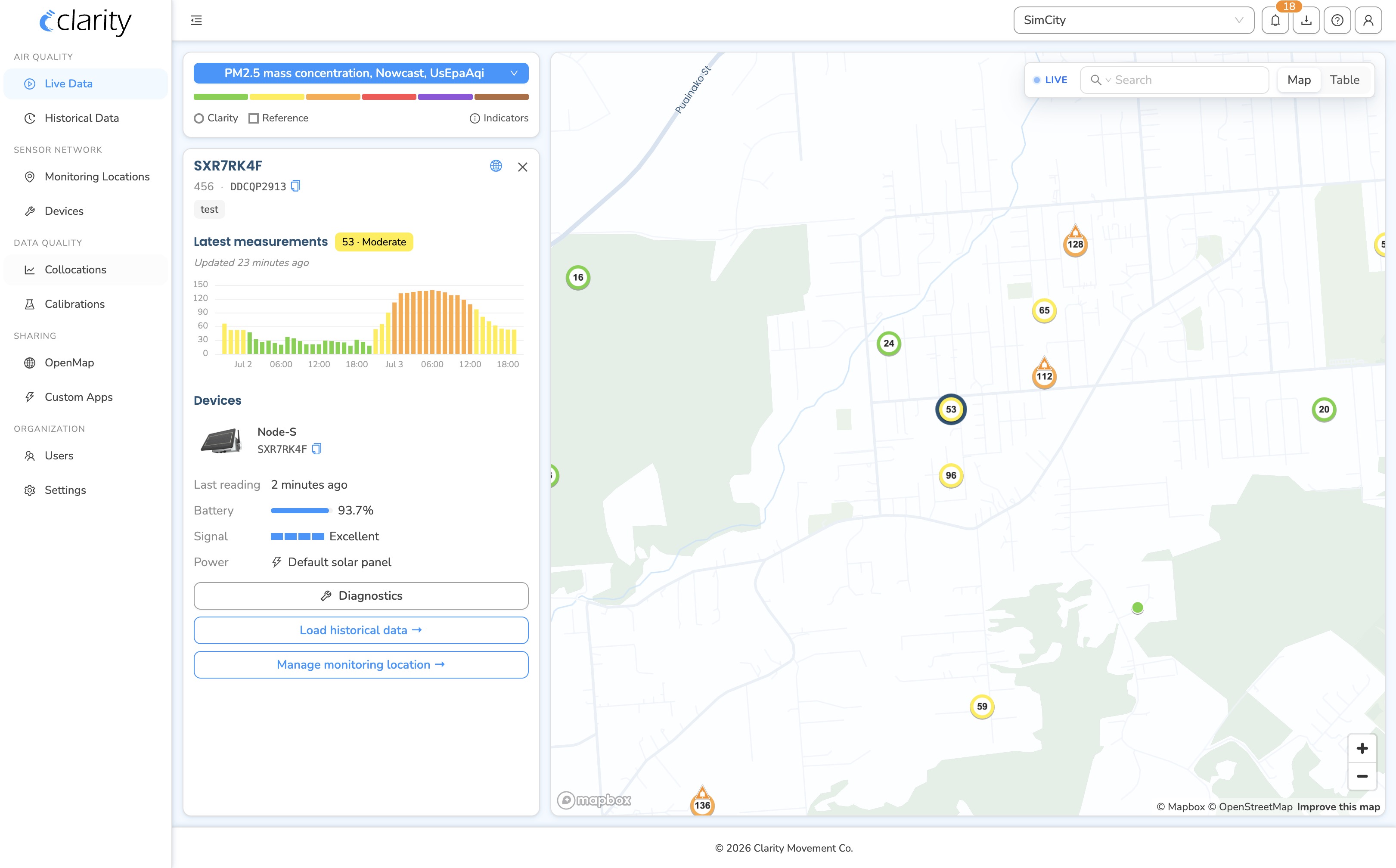
Task: Switch to the Map view tab
Action: pyautogui.click(x=1298, y=80)
